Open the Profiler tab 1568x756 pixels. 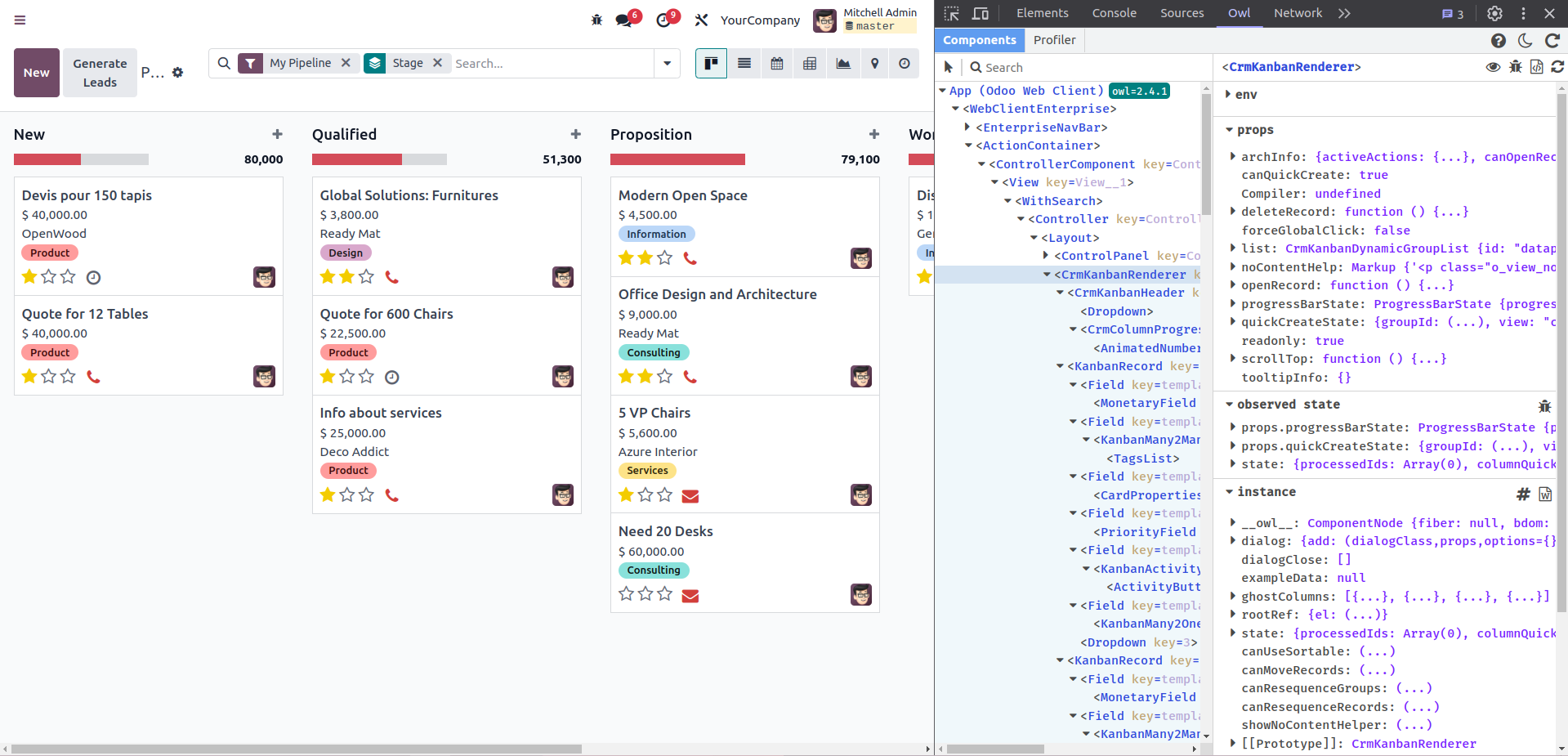pyautogui.click(x=1054, y=40)
